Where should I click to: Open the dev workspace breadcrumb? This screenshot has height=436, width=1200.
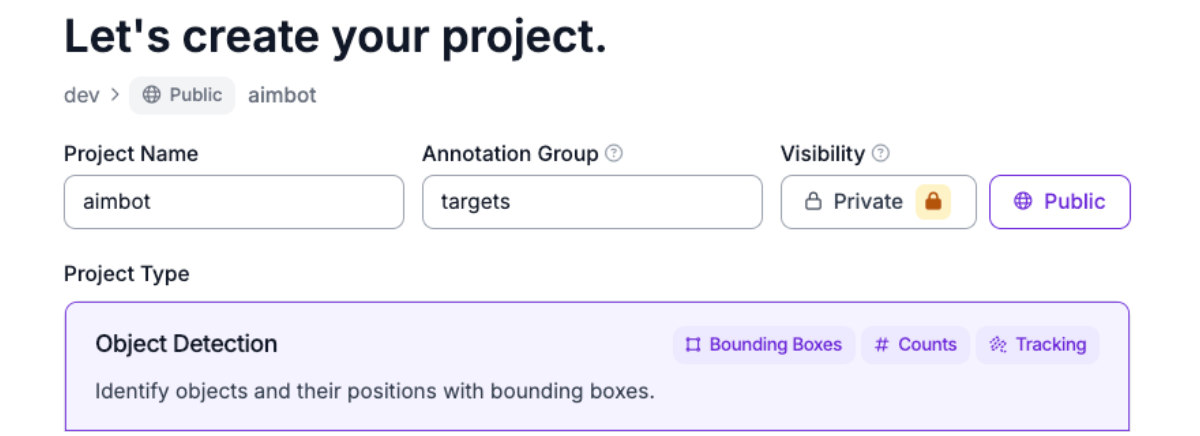pos(81,95)
